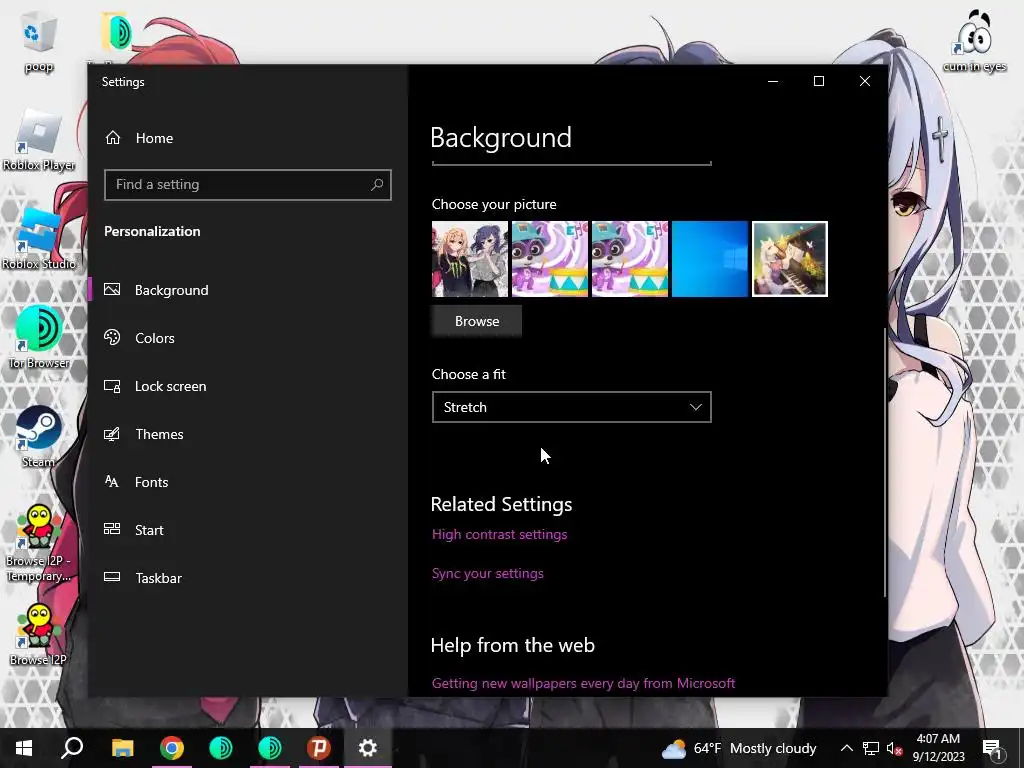Viewport: 1024px width, 768px height.
Task: Open Getting new wallpapers every day link
Action: tap(583, 683)
